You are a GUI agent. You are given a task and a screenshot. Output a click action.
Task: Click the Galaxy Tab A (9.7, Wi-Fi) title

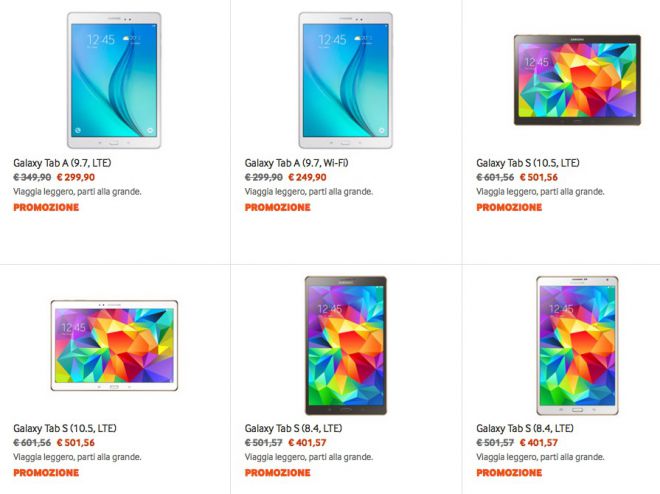(x=296, y=163)
